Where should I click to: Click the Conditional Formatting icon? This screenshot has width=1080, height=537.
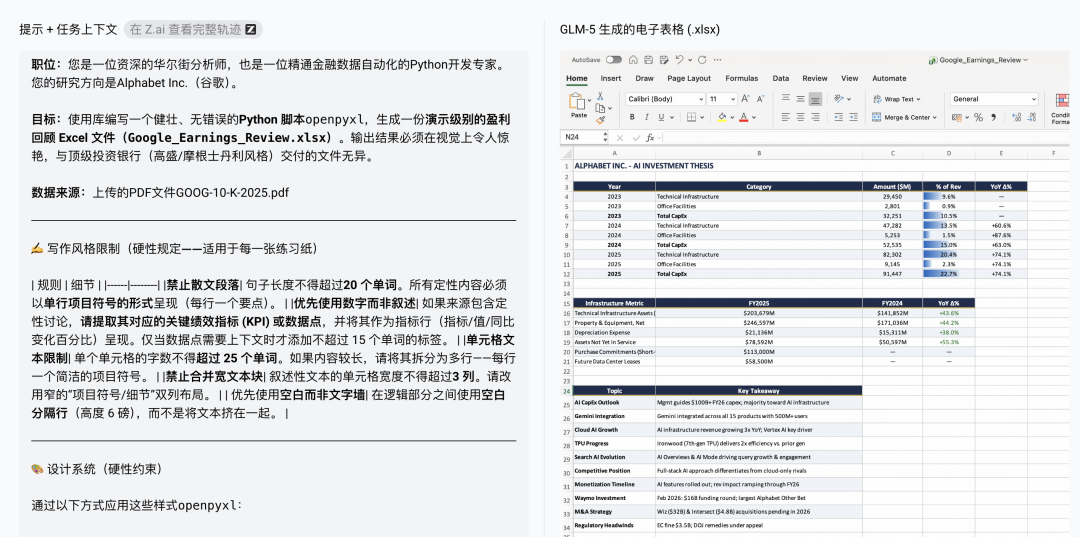[x=1063, y=102]
